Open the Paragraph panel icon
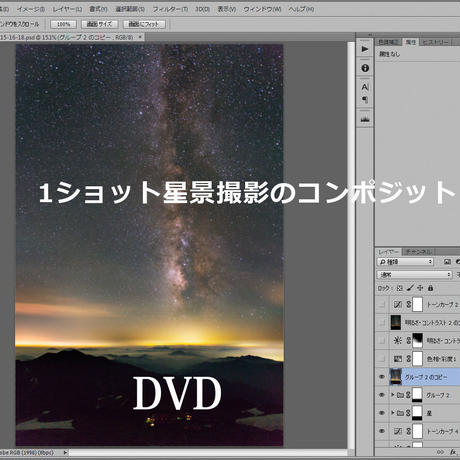 pyautogui.click(x=365, y=99)
